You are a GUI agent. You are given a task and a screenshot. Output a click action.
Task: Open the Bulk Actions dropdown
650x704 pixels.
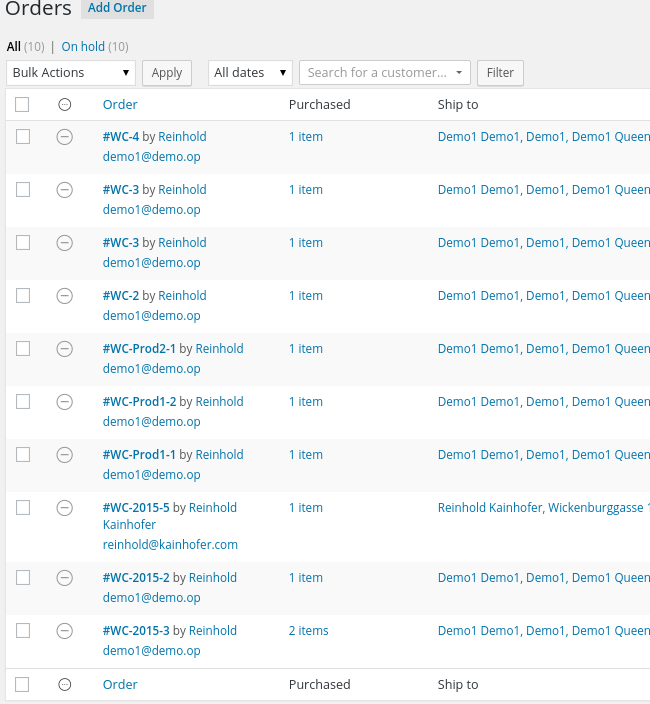tap(71, 73)
